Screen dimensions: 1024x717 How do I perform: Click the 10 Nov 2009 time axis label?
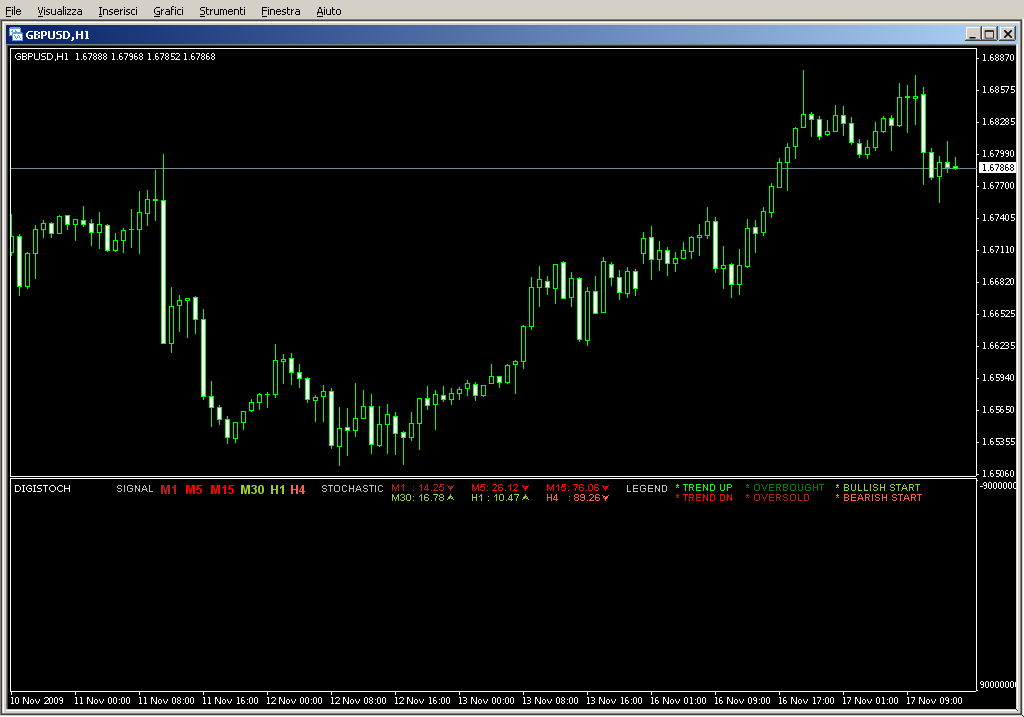(37, 701)
